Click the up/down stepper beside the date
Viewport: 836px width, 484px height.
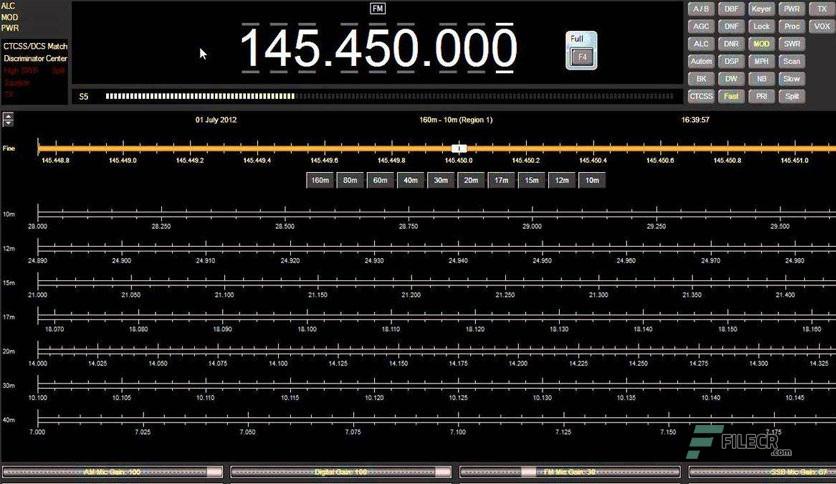(x=8, y=119)
